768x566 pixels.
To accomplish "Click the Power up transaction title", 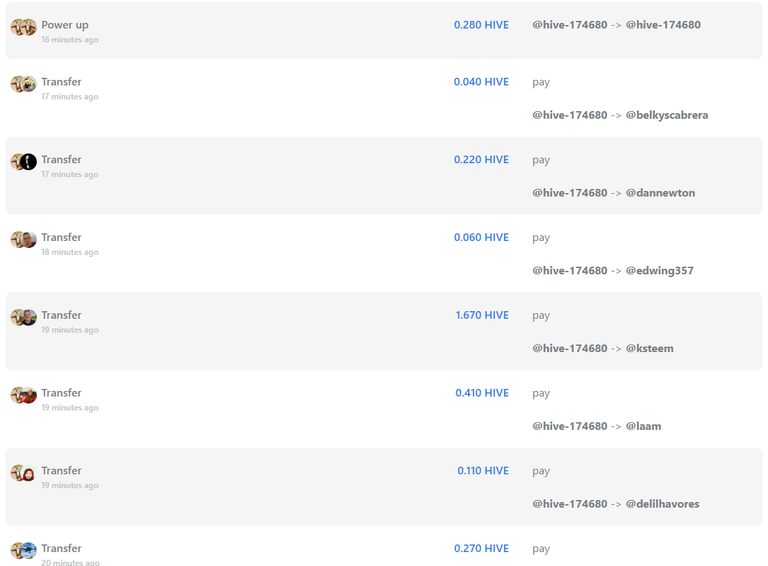I will pyautogui.click(x=65, y=25).
